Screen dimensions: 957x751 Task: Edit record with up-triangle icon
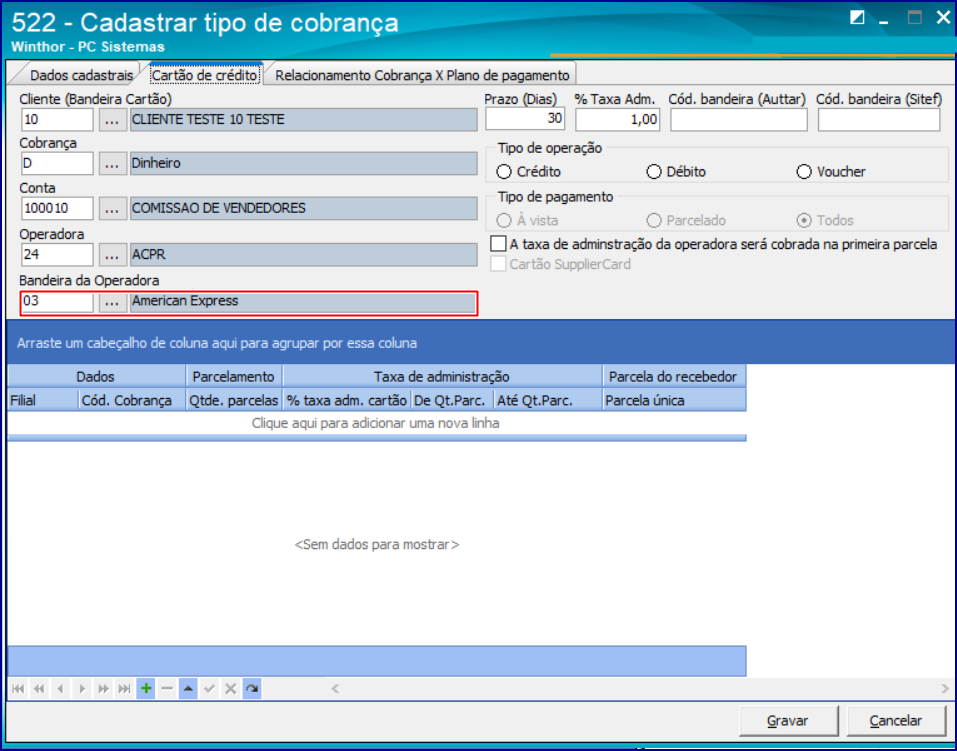(188, 689)
